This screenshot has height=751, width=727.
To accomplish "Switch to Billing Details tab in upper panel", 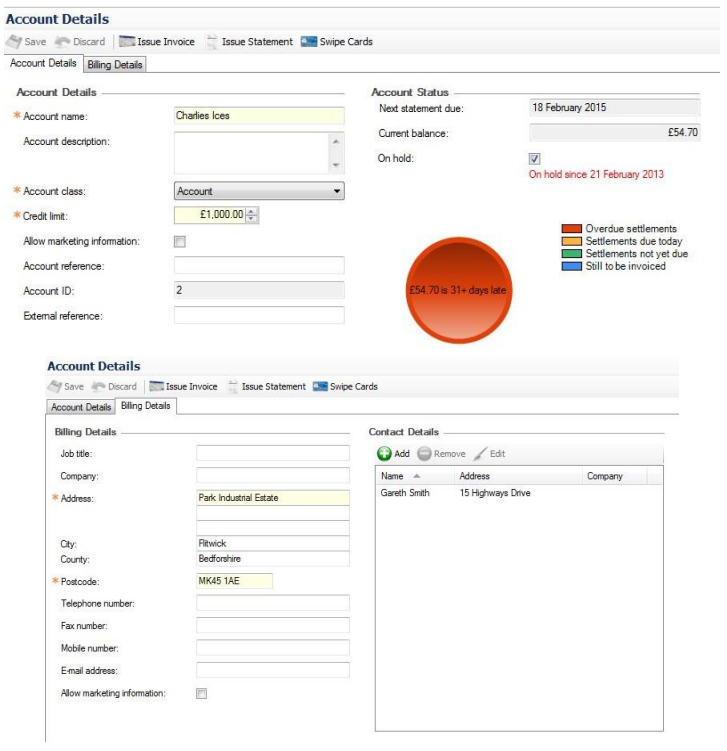I will [x=115, y=65].
